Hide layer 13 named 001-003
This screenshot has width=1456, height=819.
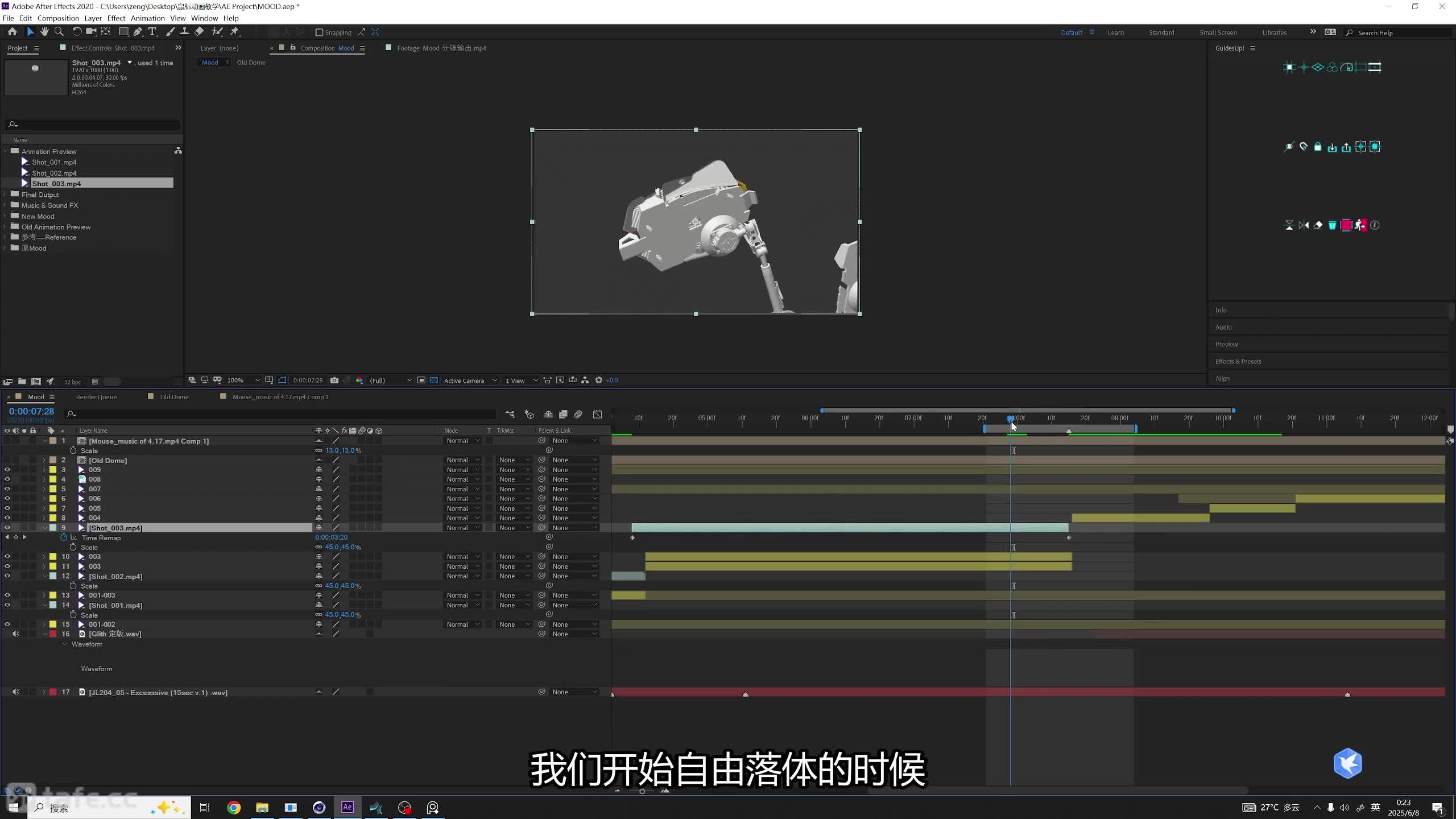(7, 595)
